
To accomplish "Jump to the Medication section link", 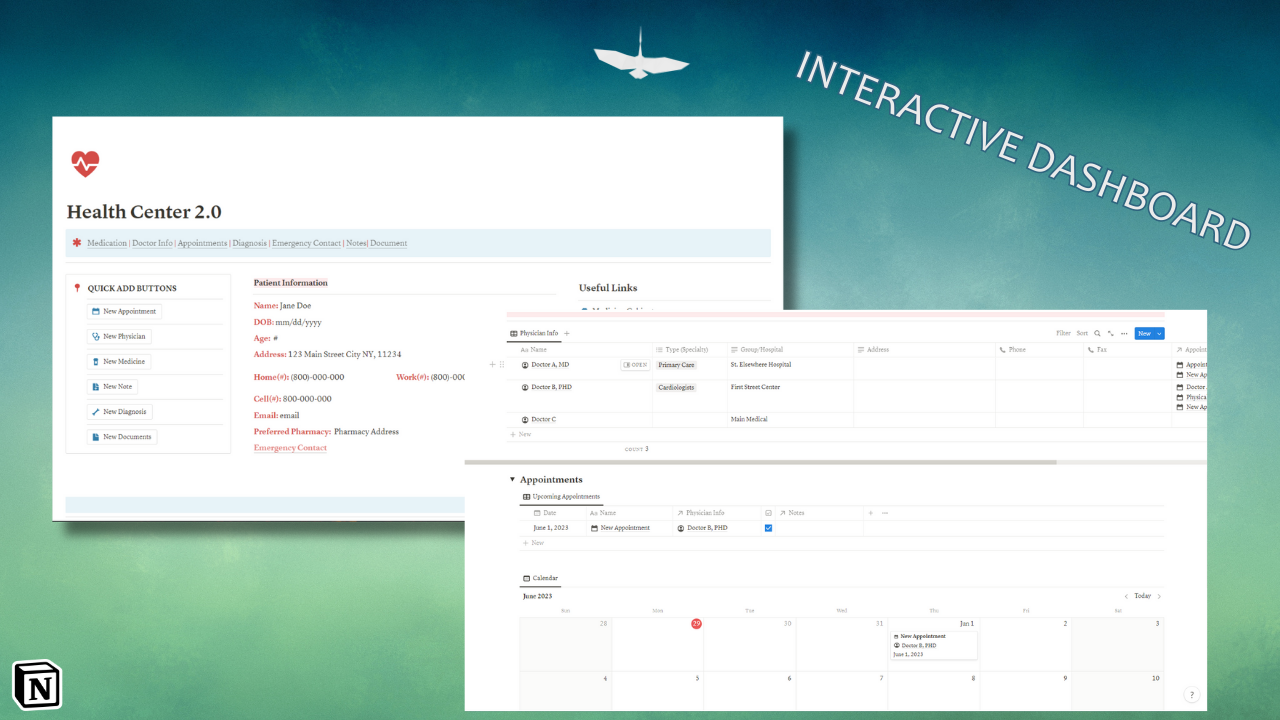I will point(107,243).
